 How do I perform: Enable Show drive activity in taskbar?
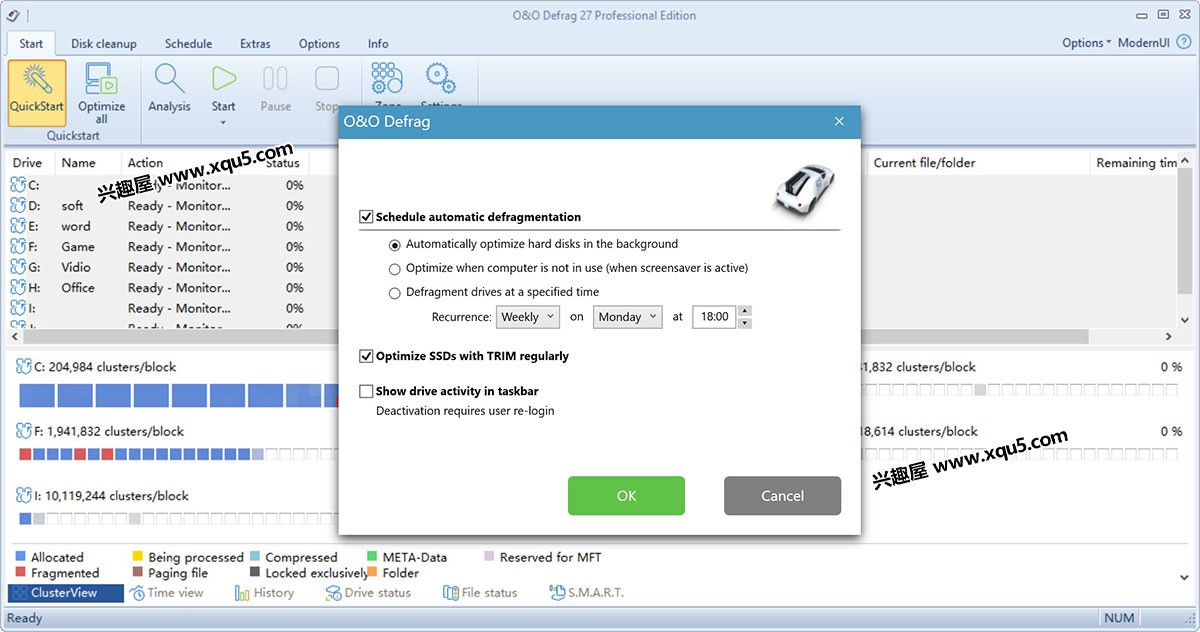pos(366,392)
